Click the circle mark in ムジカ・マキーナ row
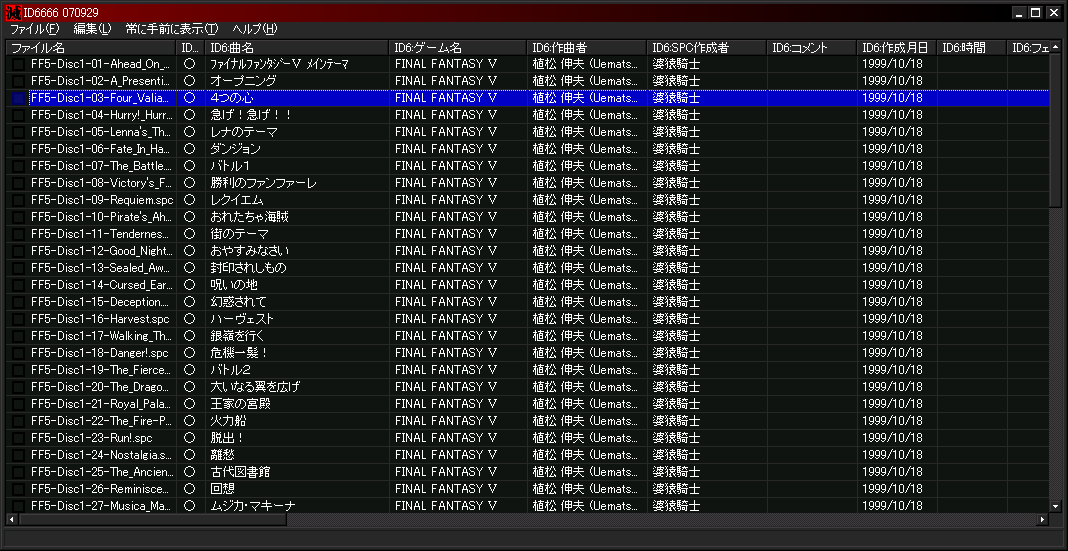Viewport: 1068px width, 551px height. pyautogui.click(x=190, y=506)
